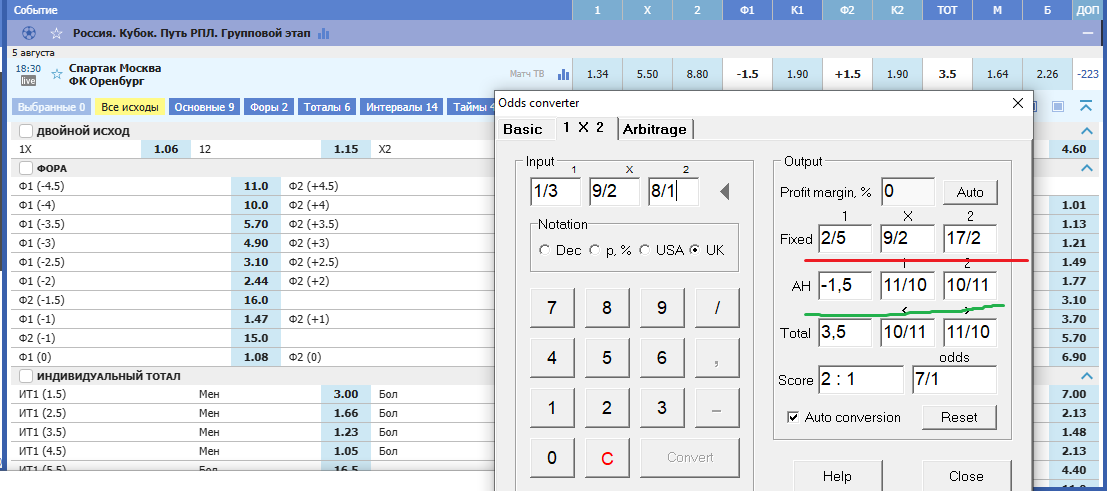
Task: Click the Матч ТВ broadcast label
Action: pyautogui.click(x=527, y=73)
